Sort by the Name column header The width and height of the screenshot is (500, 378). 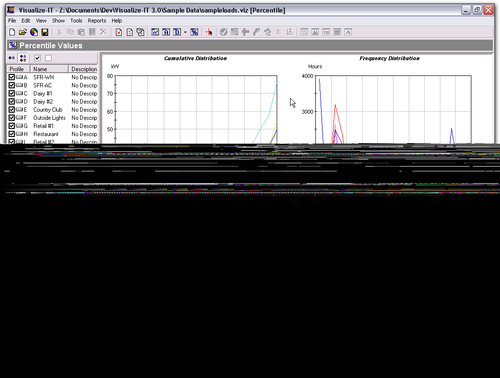click(x=49, y=69)
